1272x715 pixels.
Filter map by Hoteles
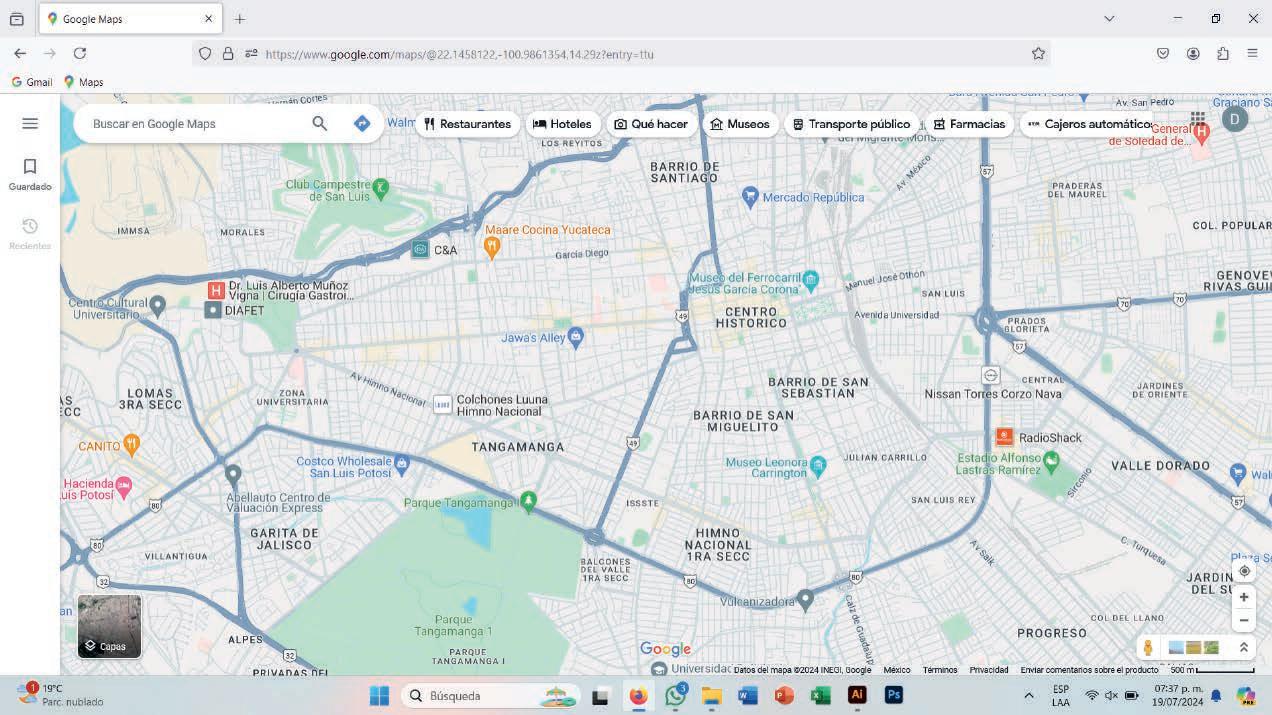click(x=562, y=124)
